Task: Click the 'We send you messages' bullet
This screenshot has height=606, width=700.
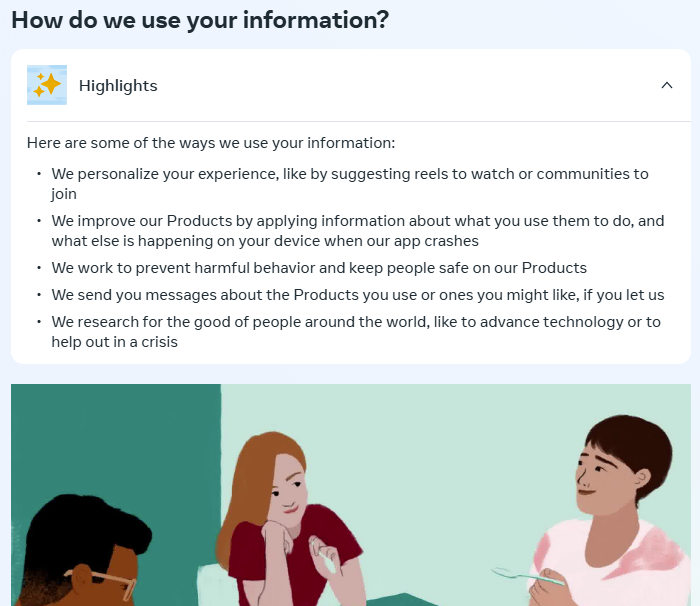Action: [358, 295]
